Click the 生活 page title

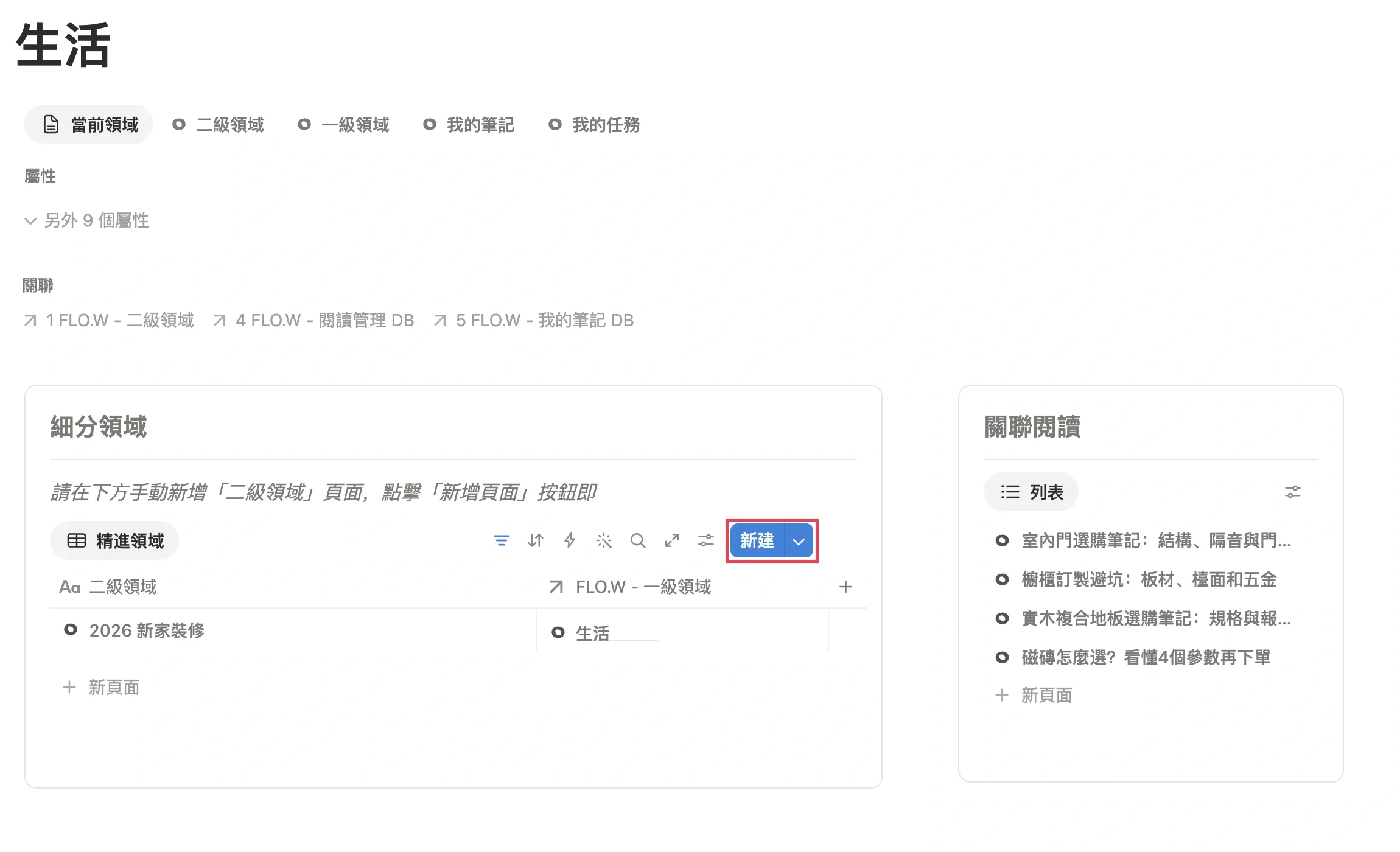[x=63, y=44]
